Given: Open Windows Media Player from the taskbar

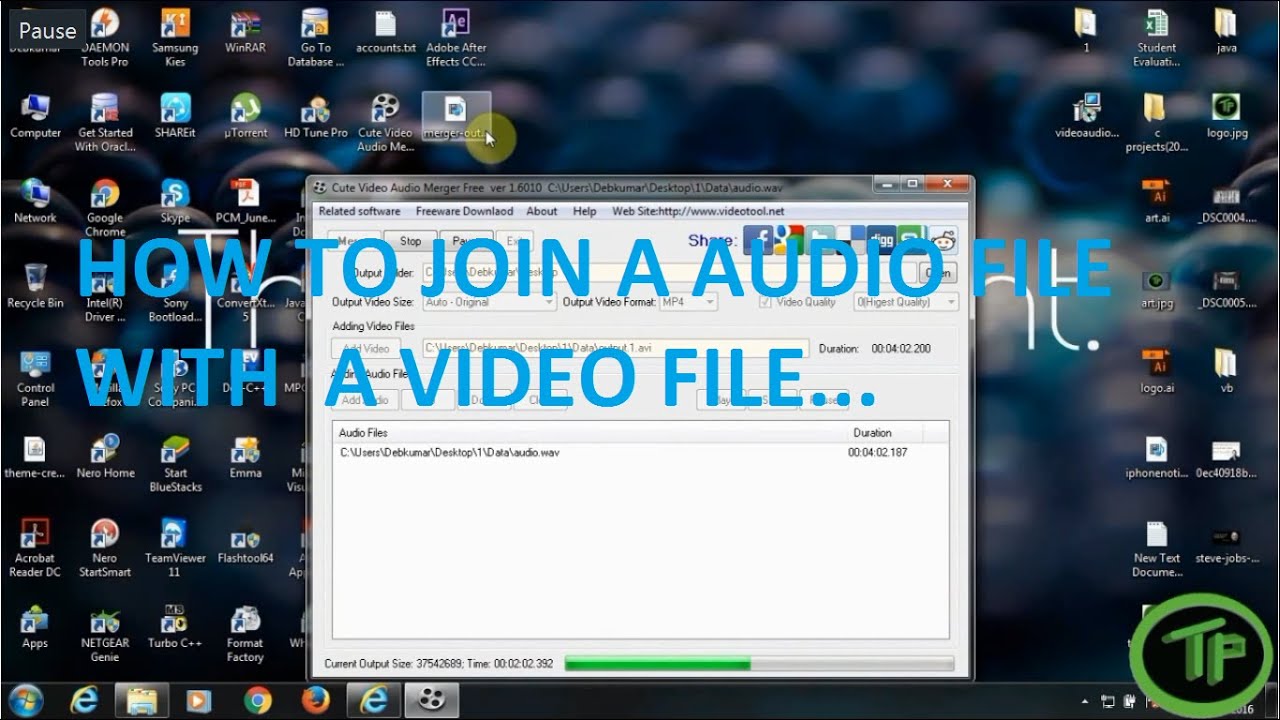Looking at the screenshot, I should point(200,699).
